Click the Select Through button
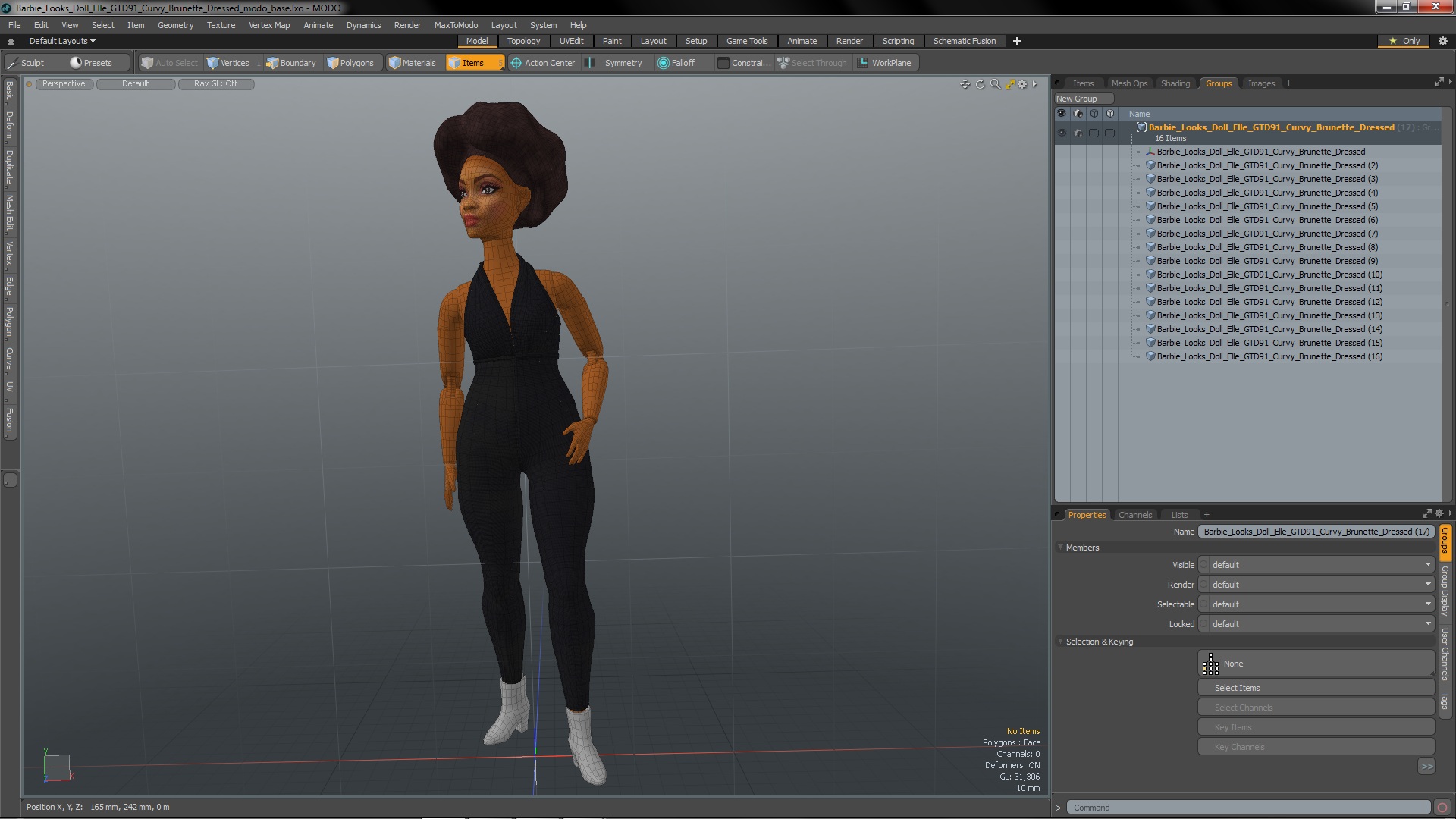This screenshot has height=819, width=1456. tap(812, 63)
